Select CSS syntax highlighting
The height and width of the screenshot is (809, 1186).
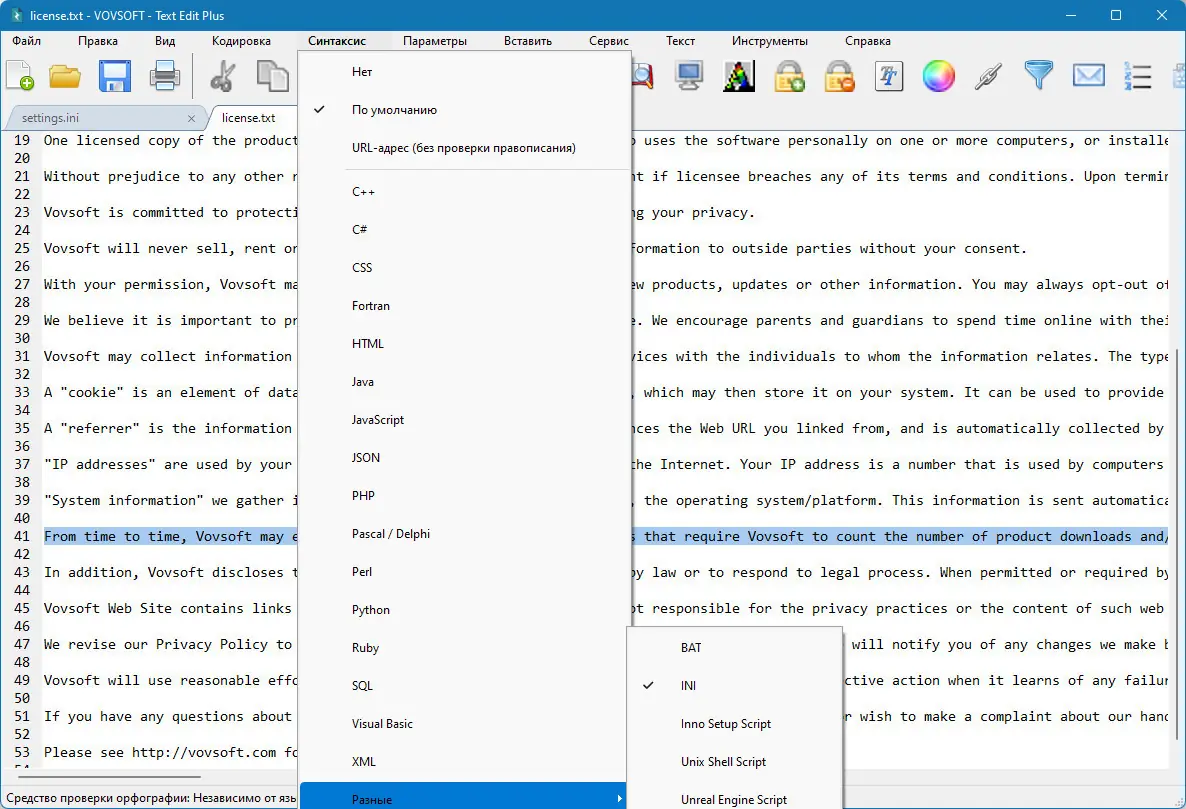click(x=465, y=268)
